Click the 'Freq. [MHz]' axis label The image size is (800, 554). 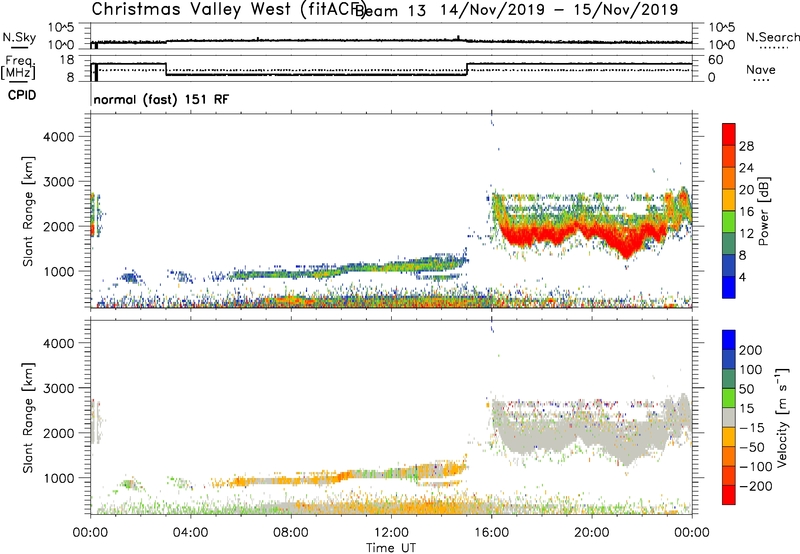[19, 68]
